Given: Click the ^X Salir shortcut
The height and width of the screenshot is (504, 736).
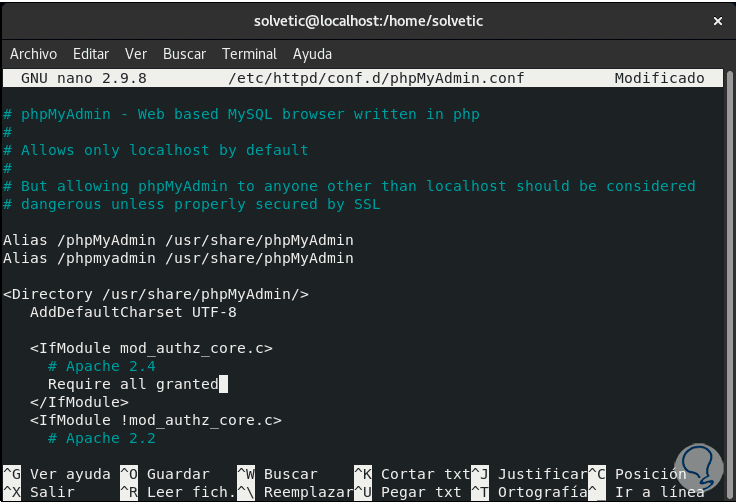Looking at the screenshot, I should 39,492.
